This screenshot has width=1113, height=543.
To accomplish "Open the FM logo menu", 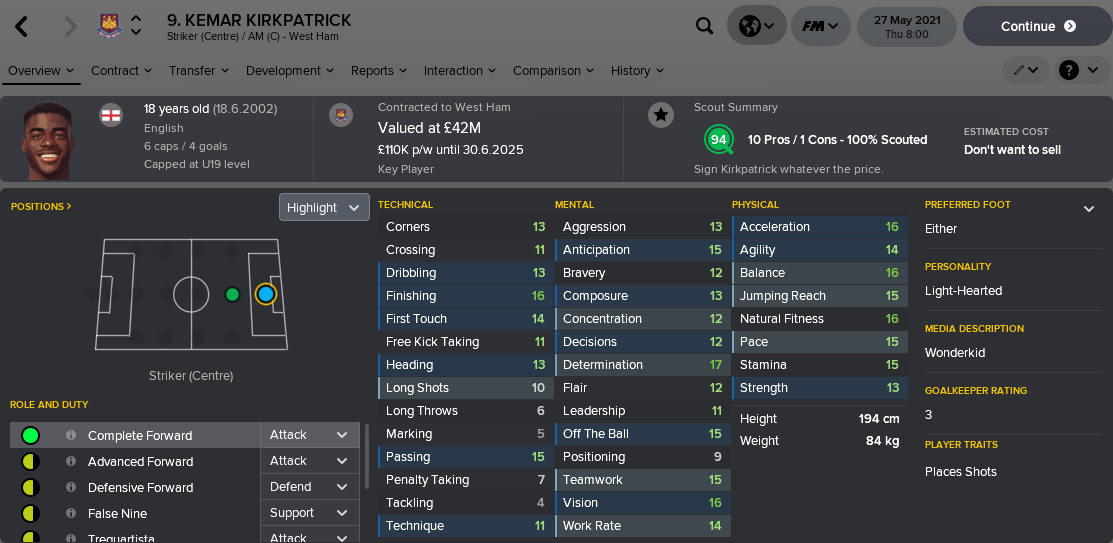I will (820, 27).
